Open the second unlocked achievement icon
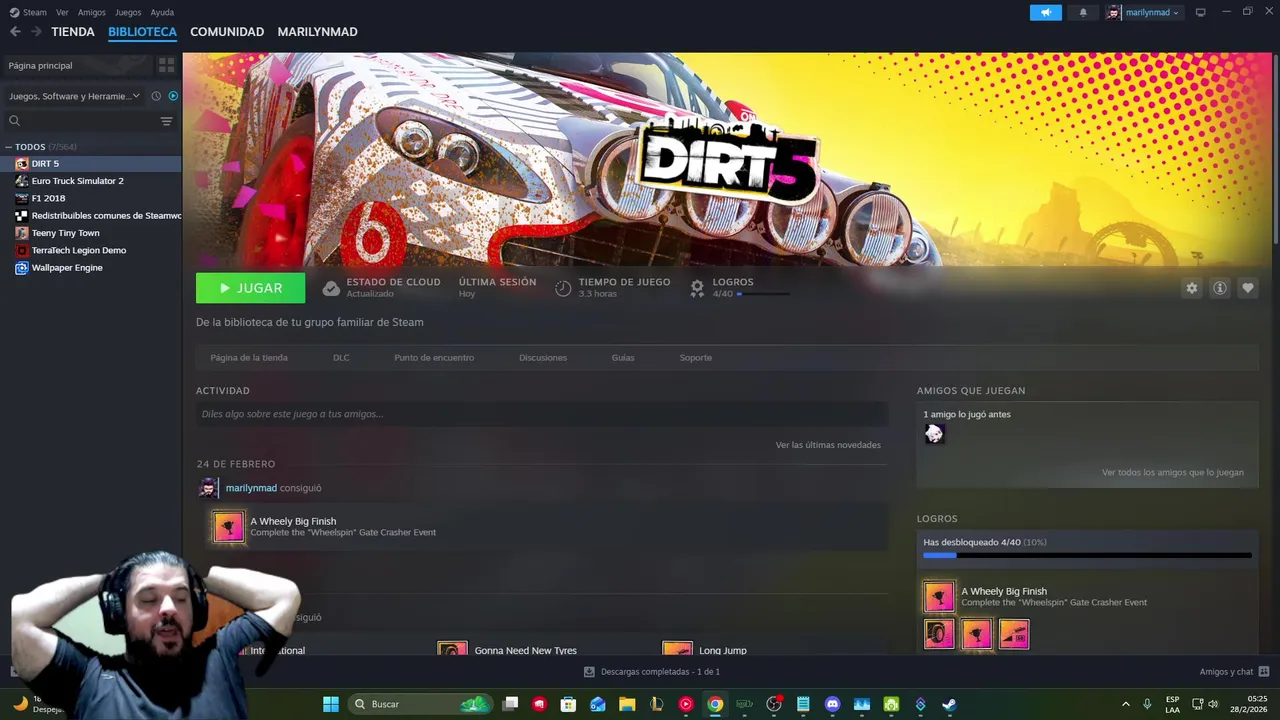The height and width of the screenshot is (720, 1280). coord(976,634)
